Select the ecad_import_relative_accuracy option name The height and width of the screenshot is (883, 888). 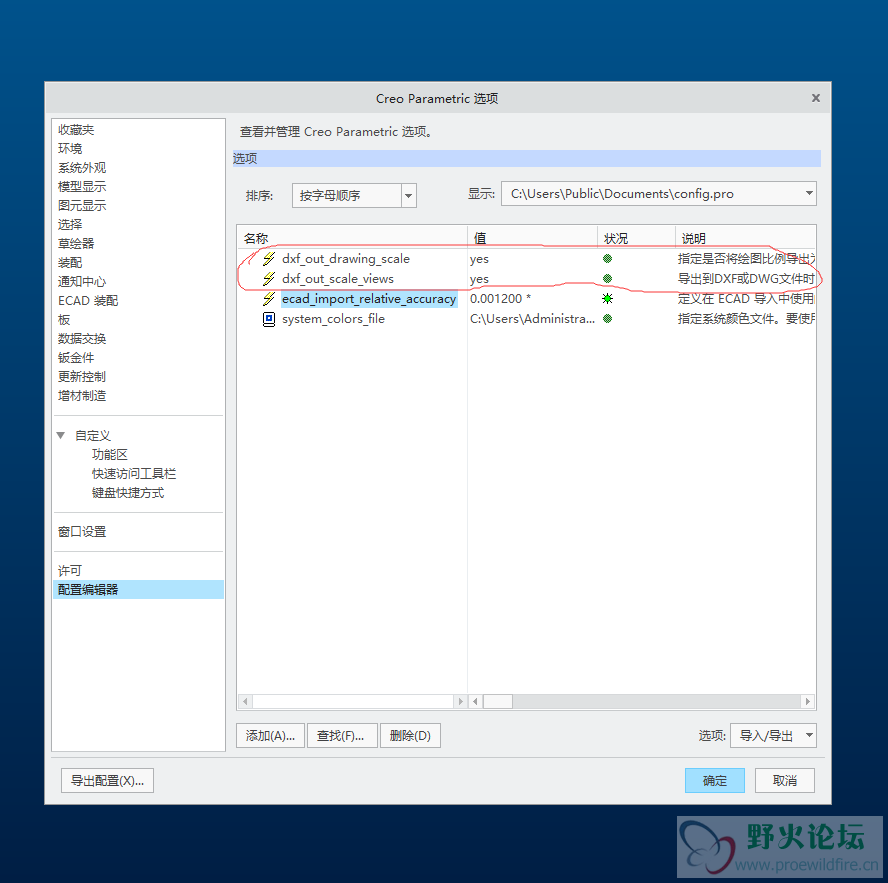(369, 298)
